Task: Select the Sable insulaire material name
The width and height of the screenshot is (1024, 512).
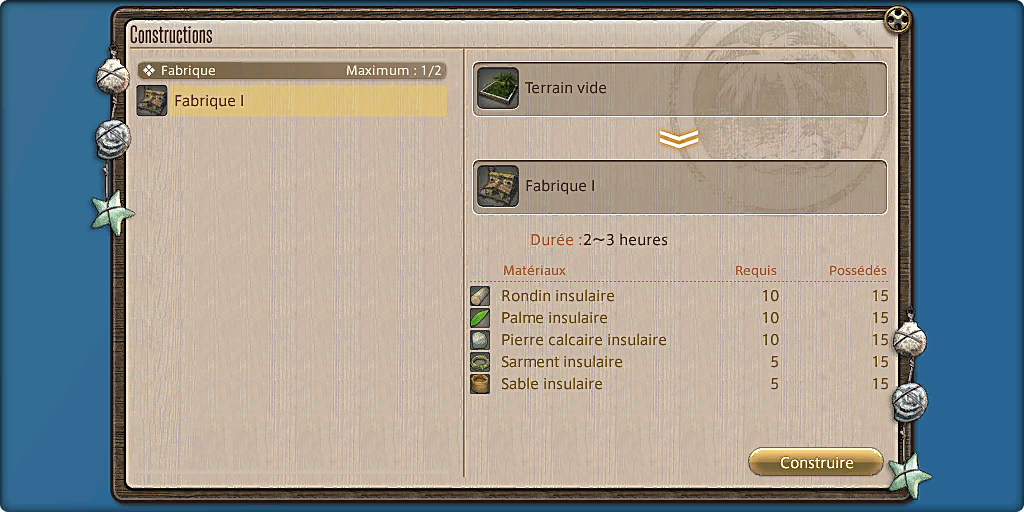Action: point(551,384)
